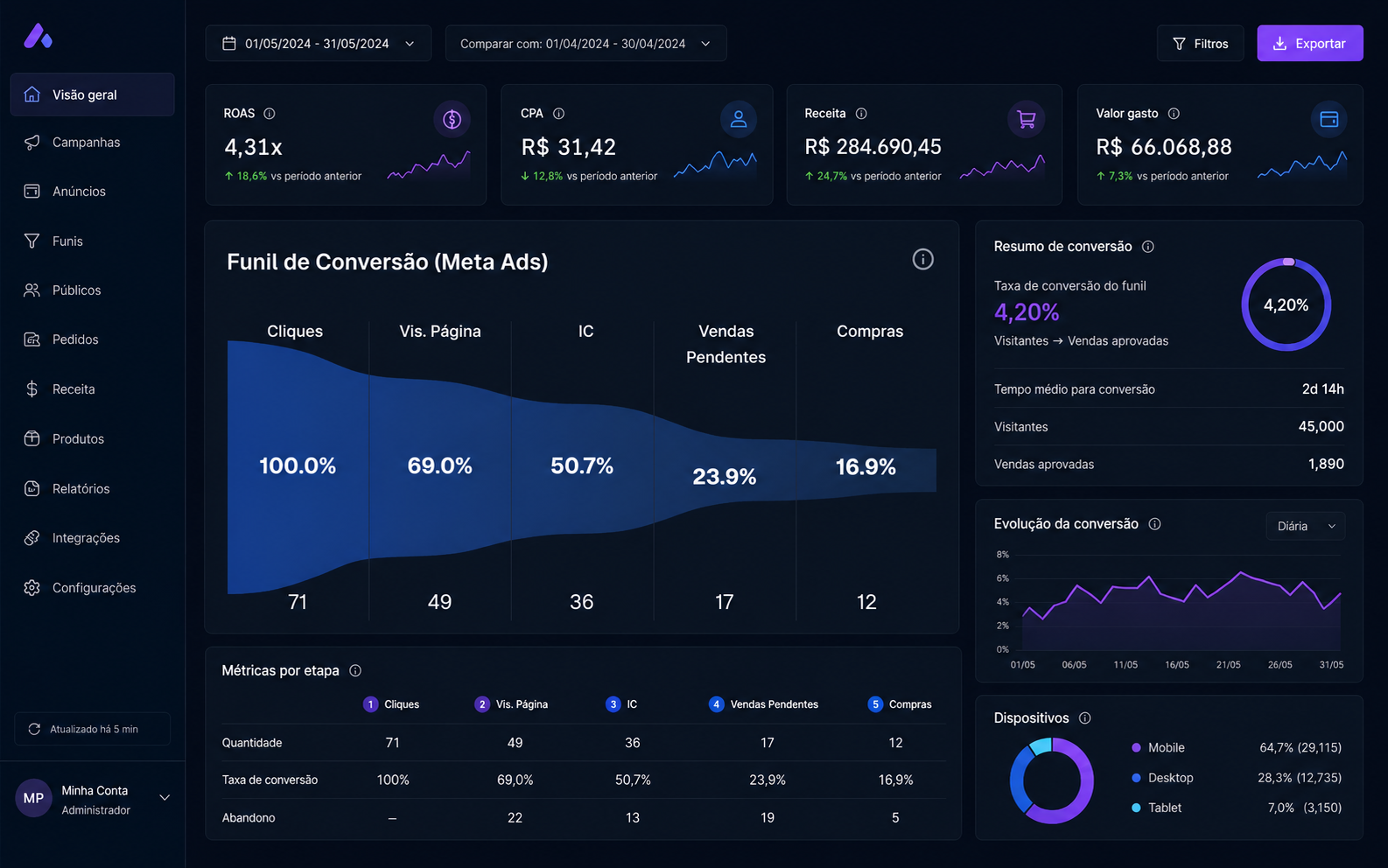Click the 1,890 Vendas aprovadas value
This screenshot has width=1388, height=868.
point(1326,465)
